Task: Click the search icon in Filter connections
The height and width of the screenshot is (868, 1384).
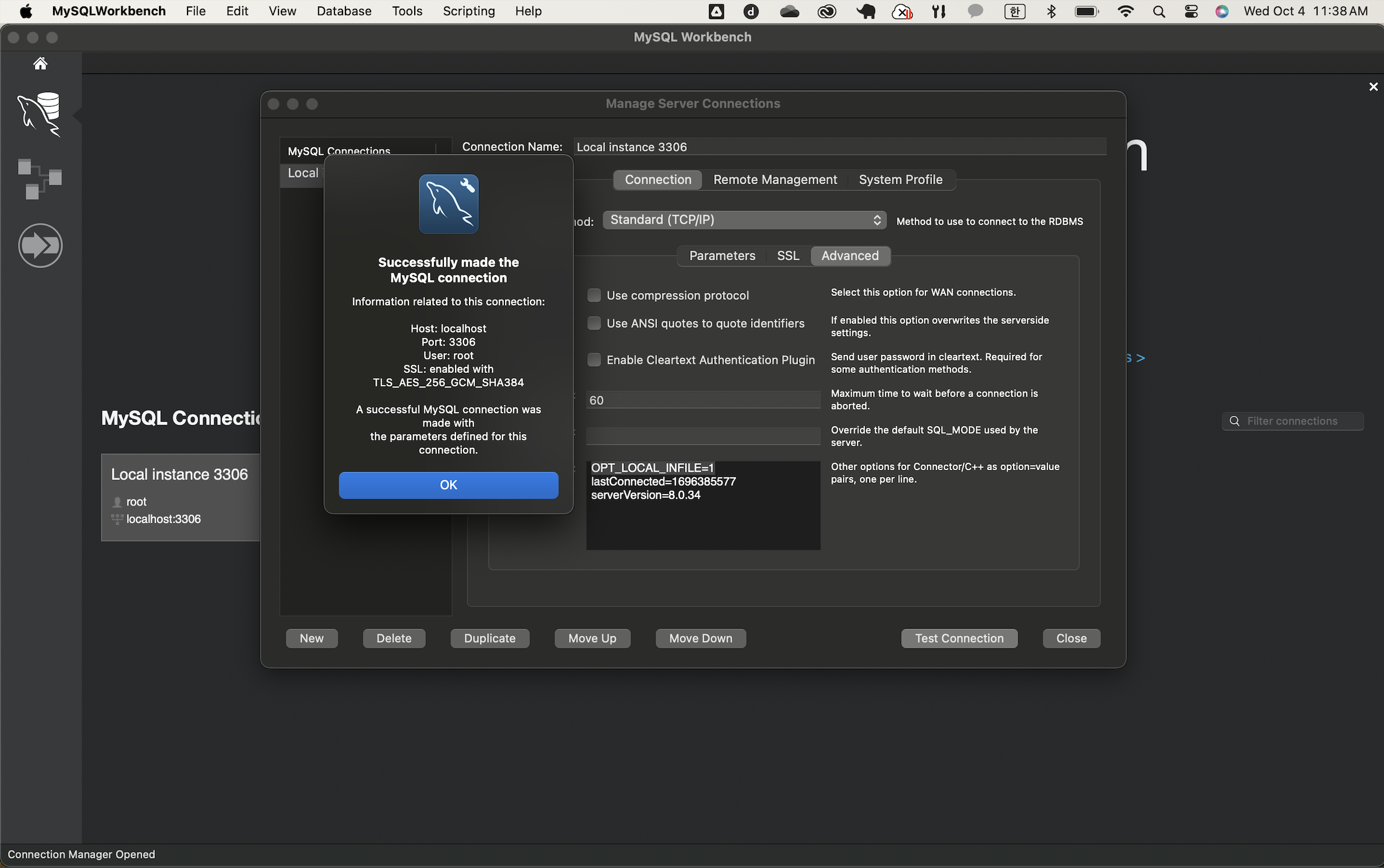Action: (x=1234, y=421)
